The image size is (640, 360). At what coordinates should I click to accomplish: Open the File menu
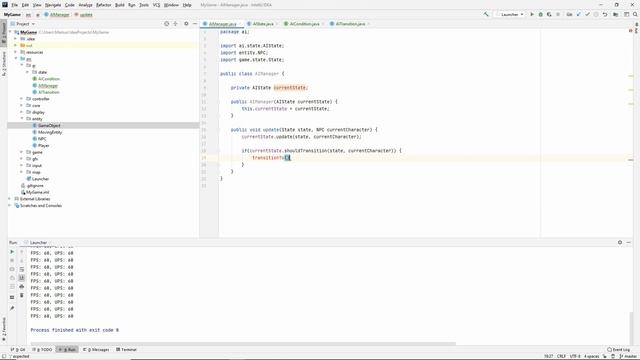pos(14,5)
